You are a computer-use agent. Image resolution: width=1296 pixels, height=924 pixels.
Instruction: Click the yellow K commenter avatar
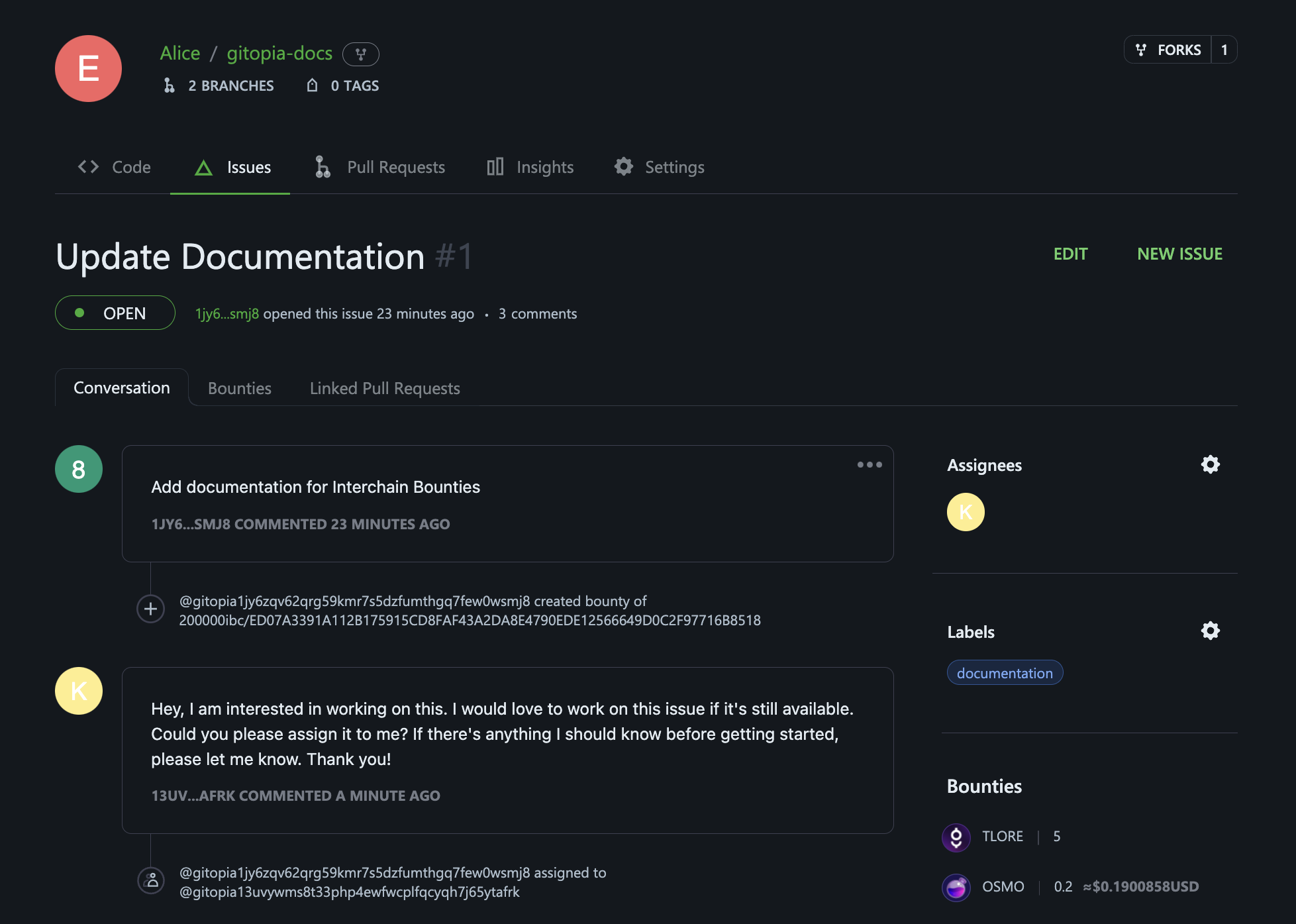tap(79, 691)
